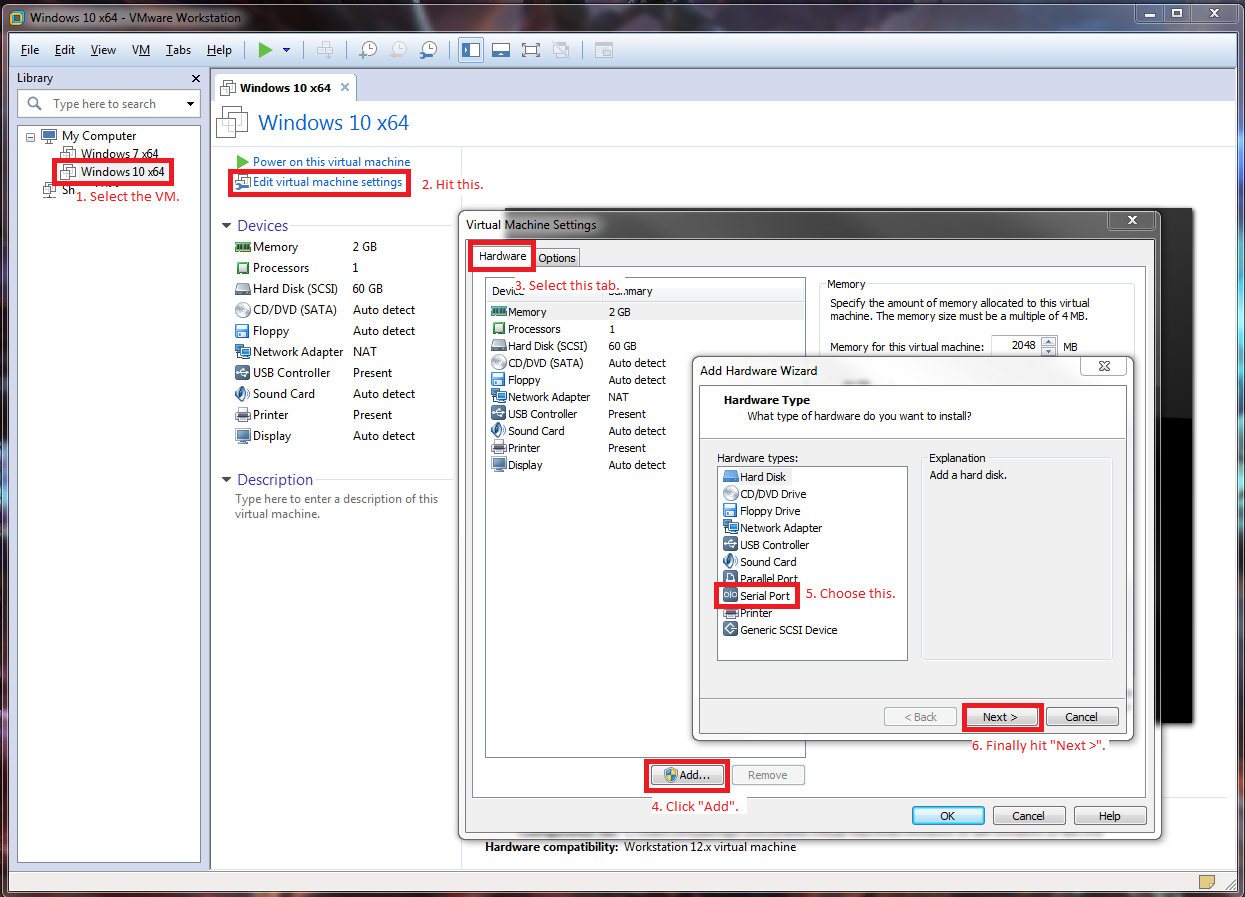Select Windows 7 x64 in the Library
This screenshot has width=1245, height=897.
[x=119, y=154]
